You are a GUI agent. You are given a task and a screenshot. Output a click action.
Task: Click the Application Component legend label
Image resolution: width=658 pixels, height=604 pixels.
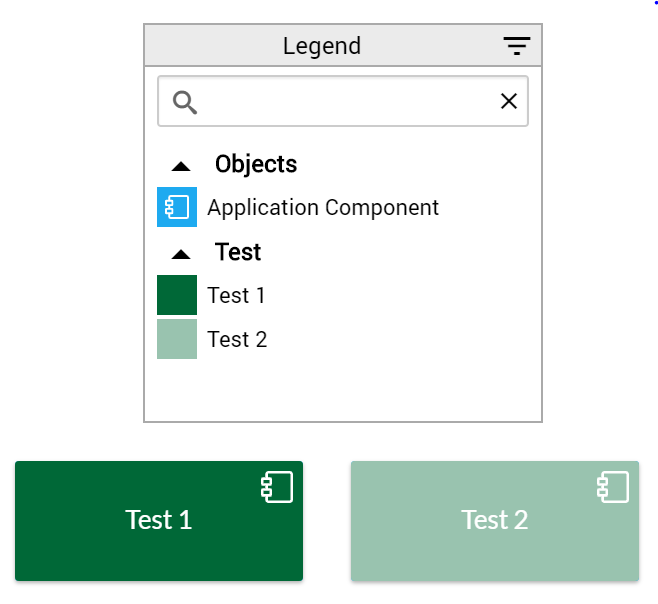[323, 208]
